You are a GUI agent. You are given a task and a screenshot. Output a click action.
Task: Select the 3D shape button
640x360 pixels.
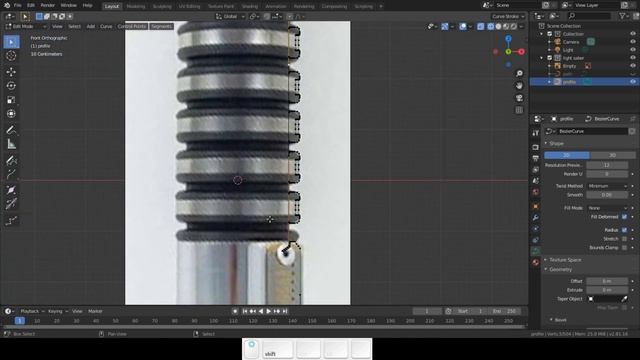coord(612,155)
